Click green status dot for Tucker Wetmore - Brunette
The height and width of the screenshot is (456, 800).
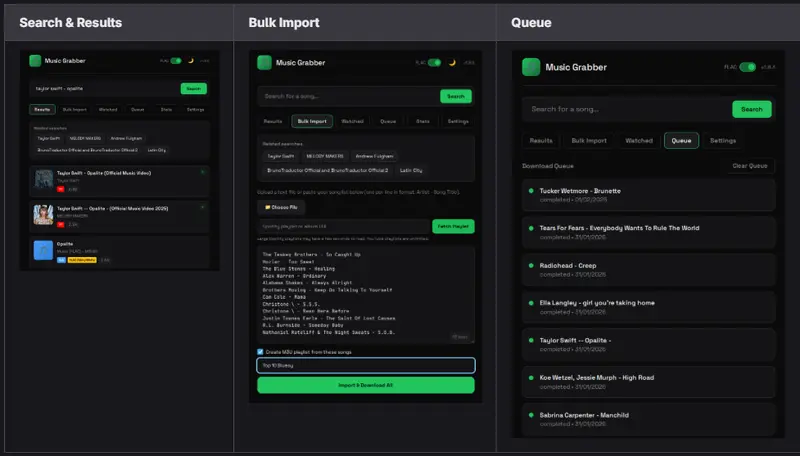click(531, 191)
